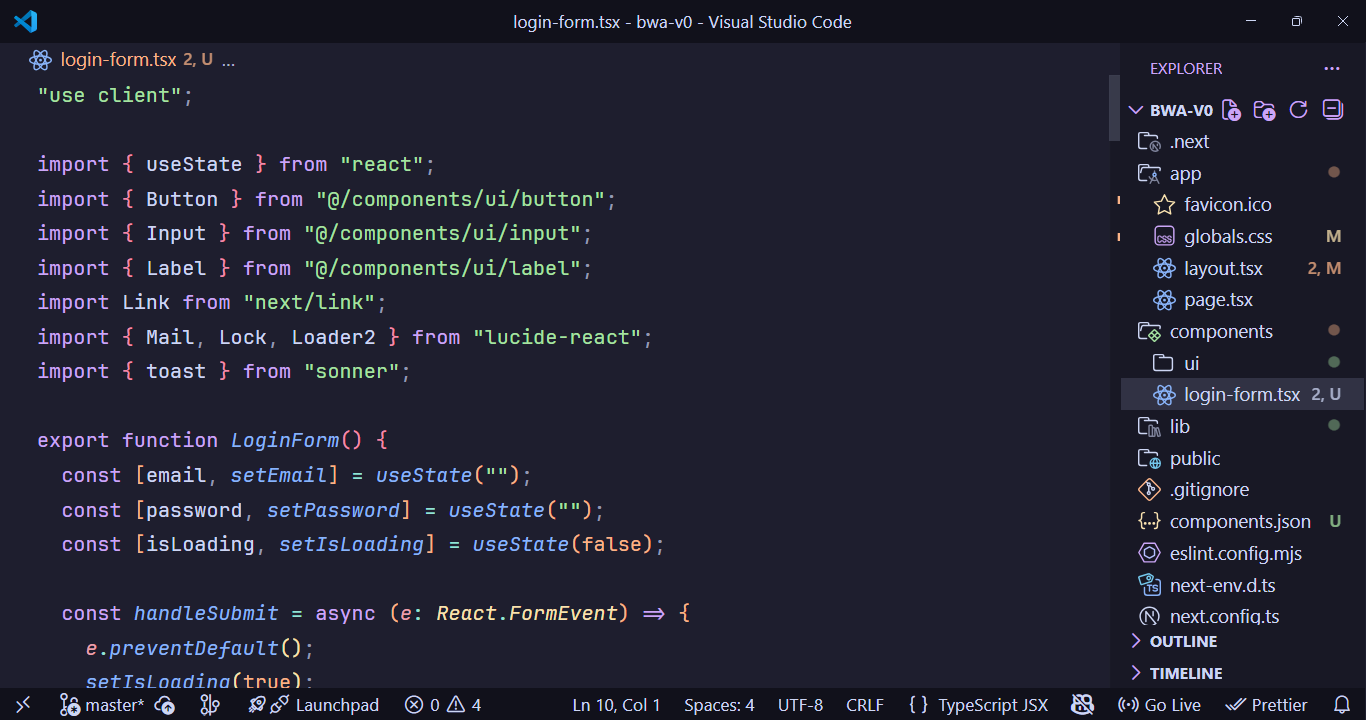Image resolution: width=1366 pixels, height=720 pixels.
Task: Click the sync changes cloud icon
Action: (166, 705)
